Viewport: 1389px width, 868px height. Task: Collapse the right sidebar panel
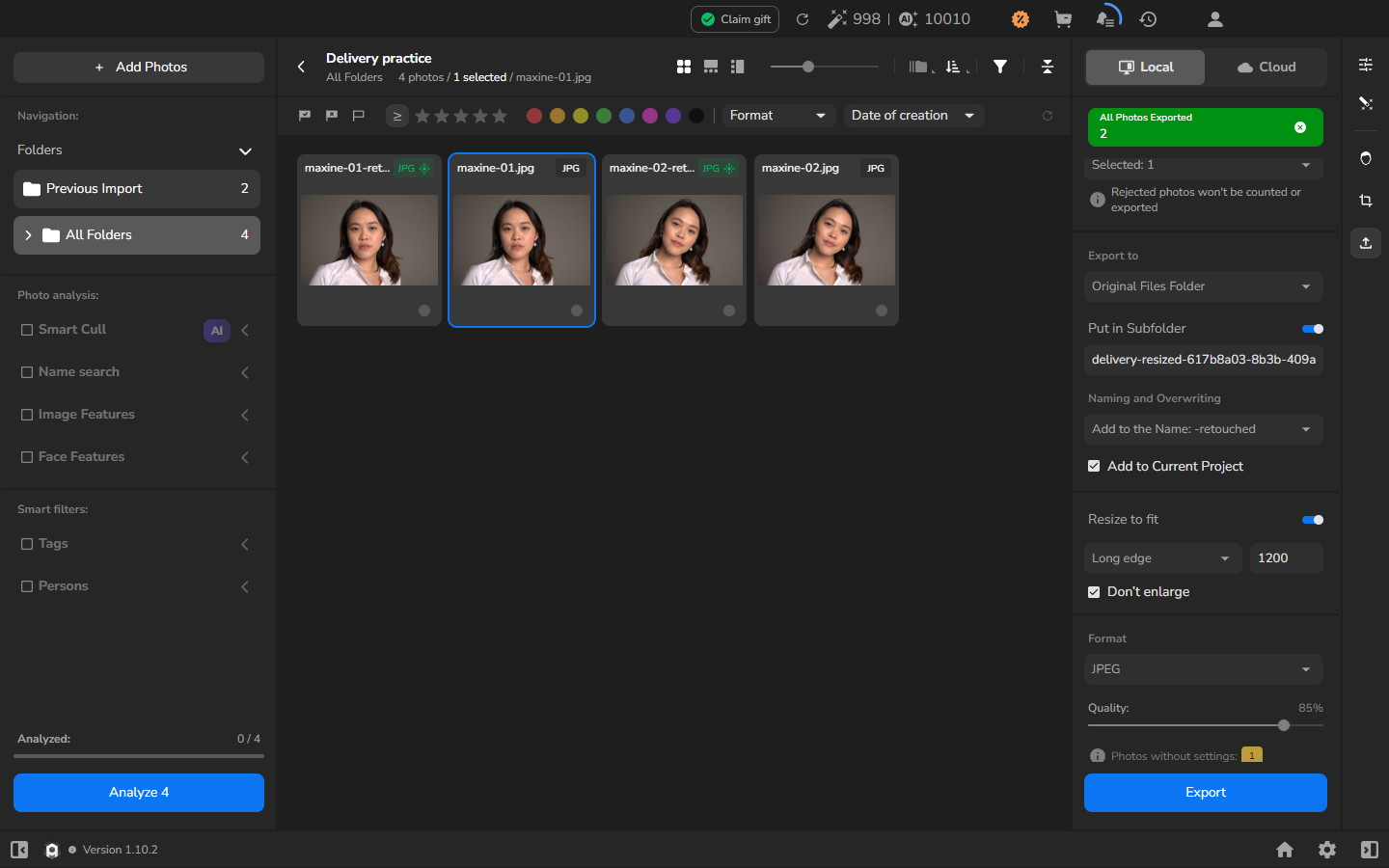tap(1370, 850)
